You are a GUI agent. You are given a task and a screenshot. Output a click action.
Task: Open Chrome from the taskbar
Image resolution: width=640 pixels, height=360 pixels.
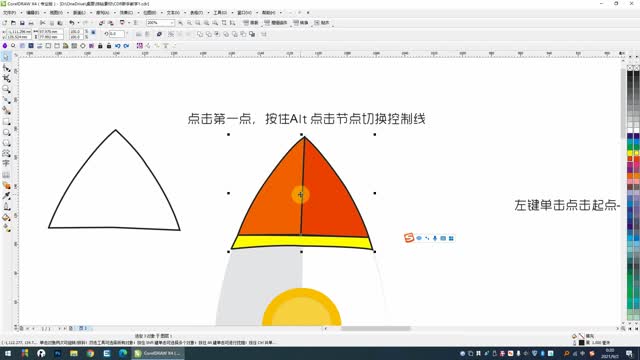click(x=90, y=353)
